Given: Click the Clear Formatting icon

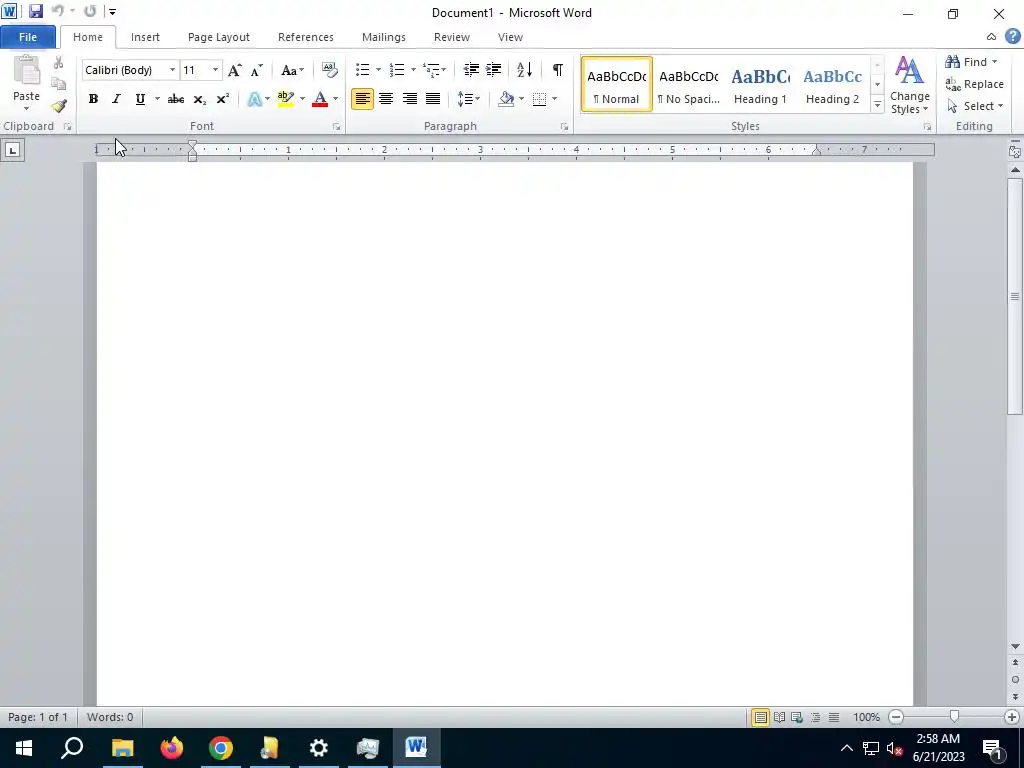Looking at the screenshot, I should point(330,69).
